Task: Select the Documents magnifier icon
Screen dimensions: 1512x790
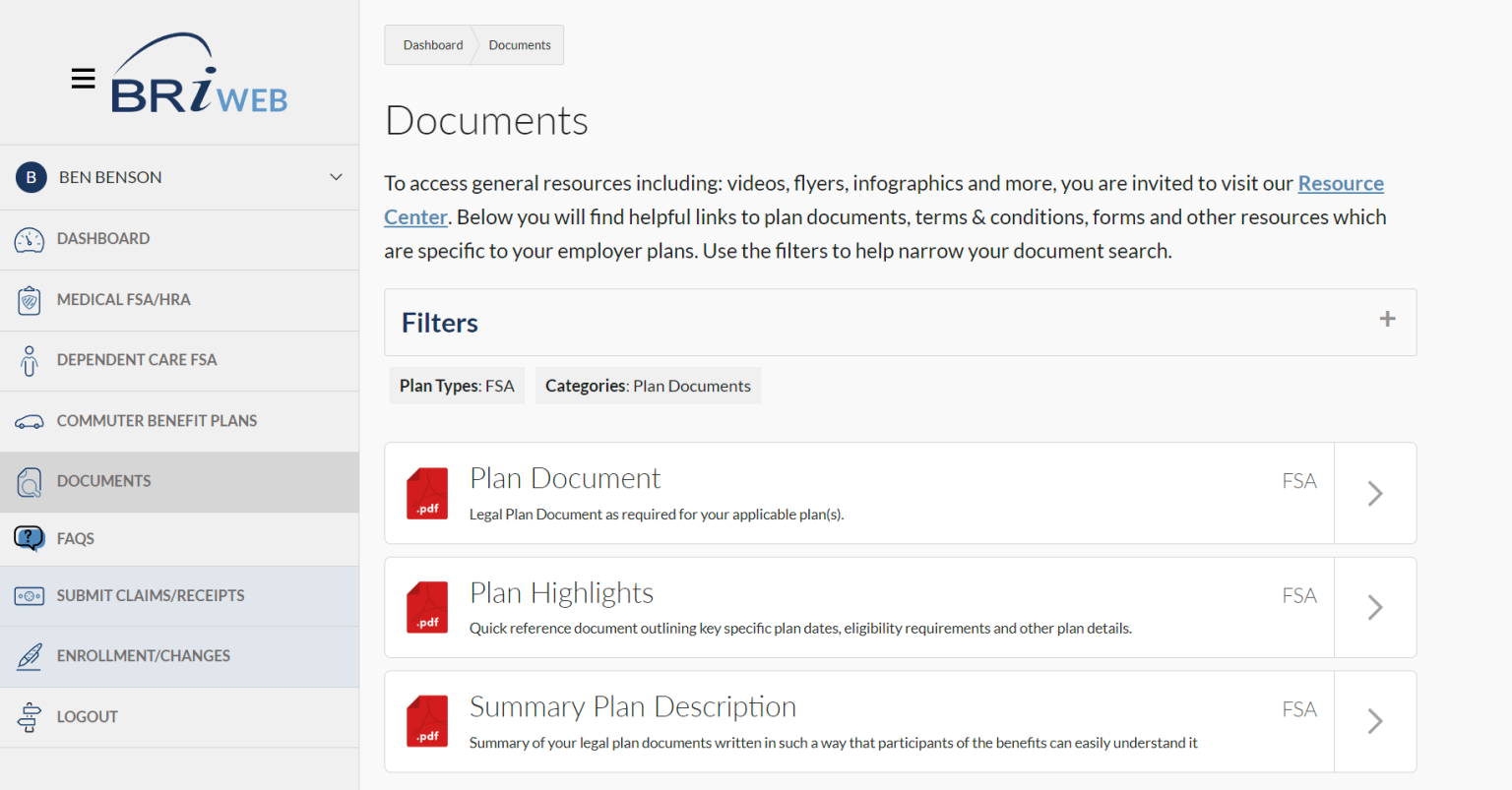Action: pyautogui.click(x=30, y=481)
